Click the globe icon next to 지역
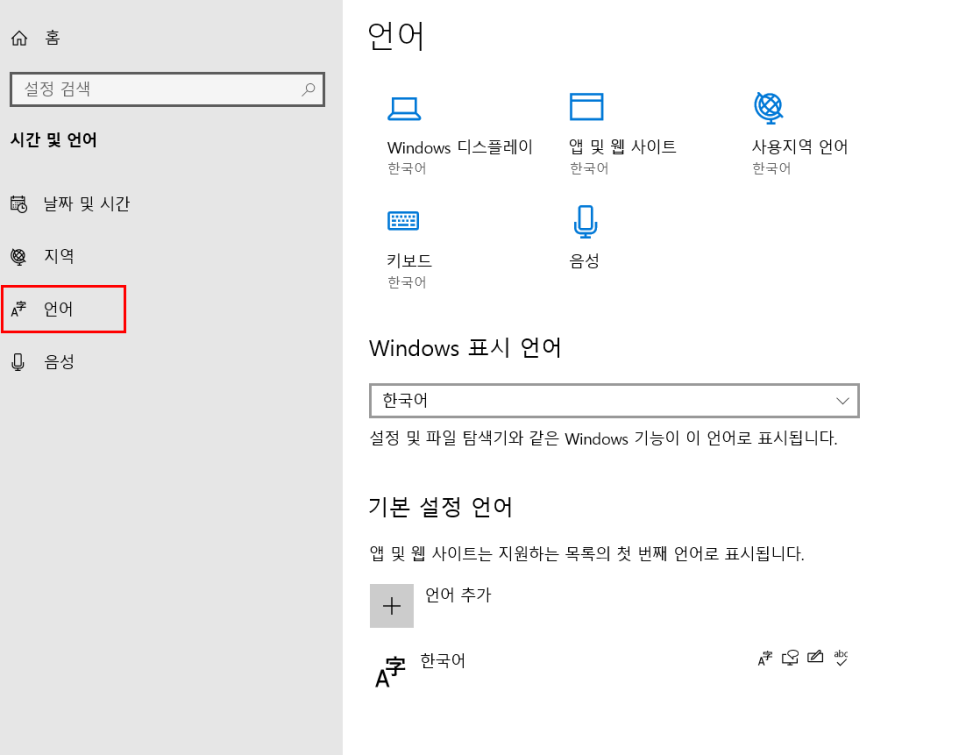Screen dimensions: 966x755 (x=18, y=256)
